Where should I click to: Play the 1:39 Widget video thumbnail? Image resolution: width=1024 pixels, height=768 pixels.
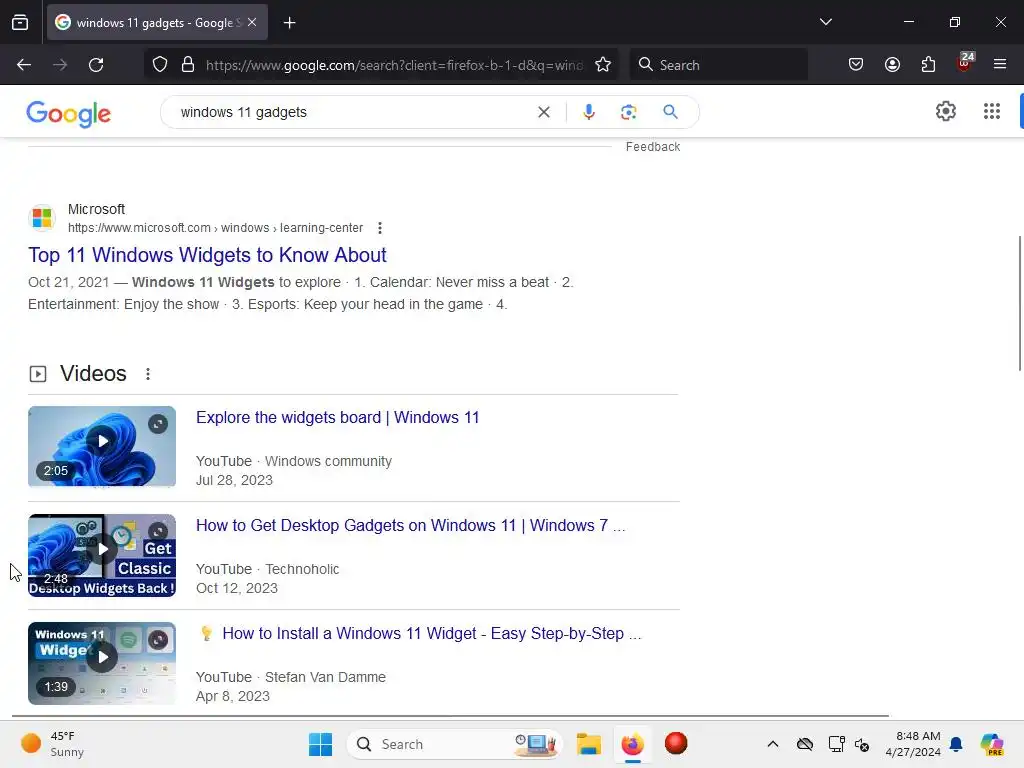click(102, 663)
